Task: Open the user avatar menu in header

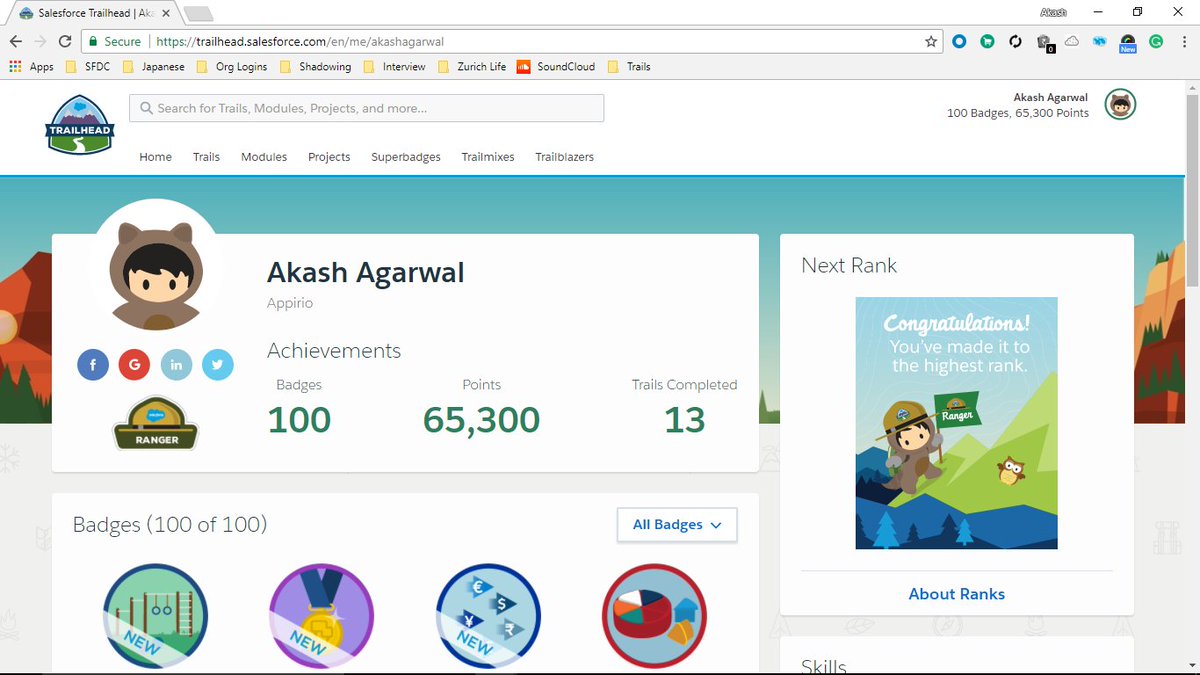Action: [x=1120, y=104]
